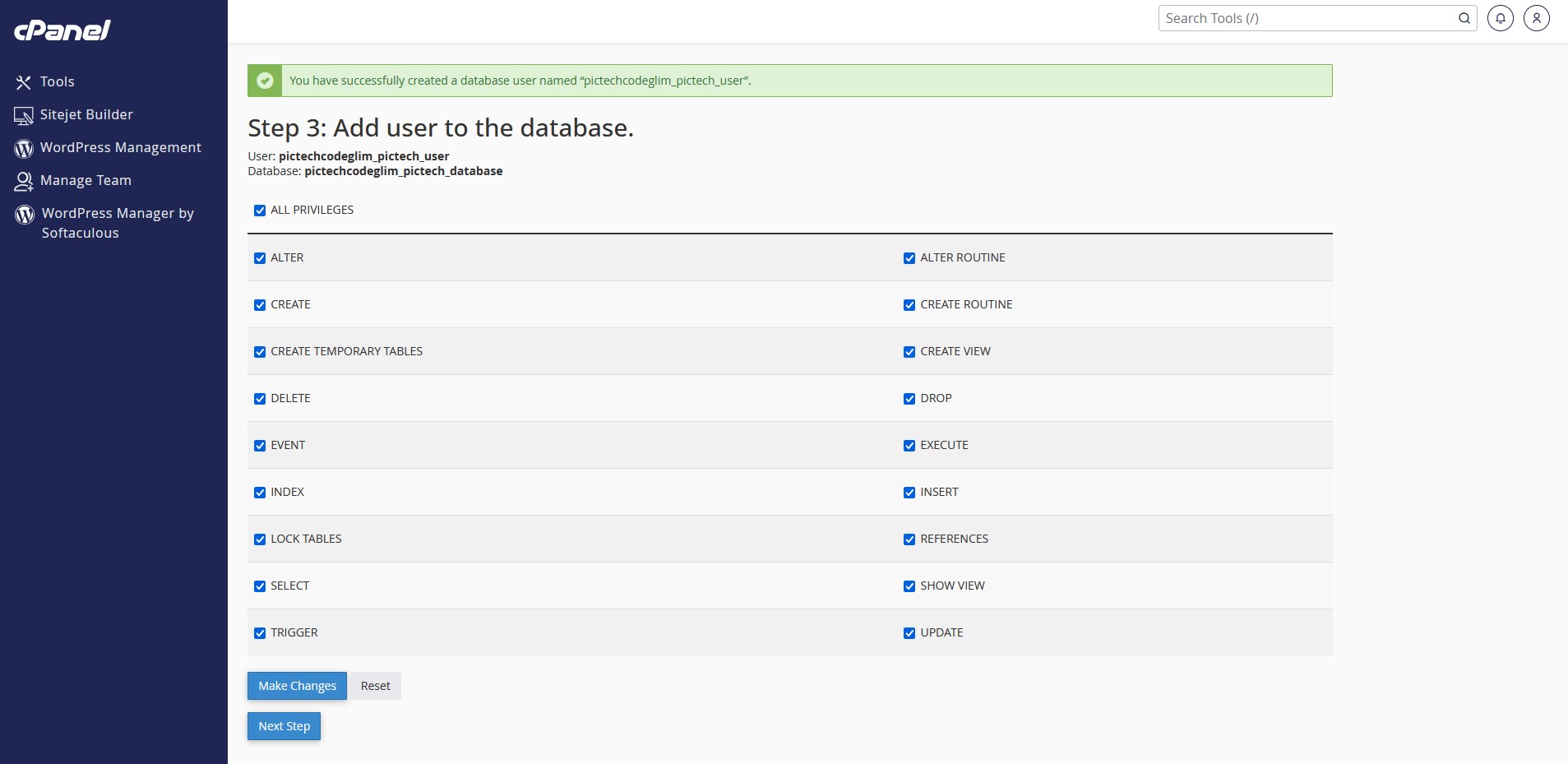Click the ALTER ROUTINE label
The width and height of the screenshot is (1568, 764).
(x=962, y=257)
